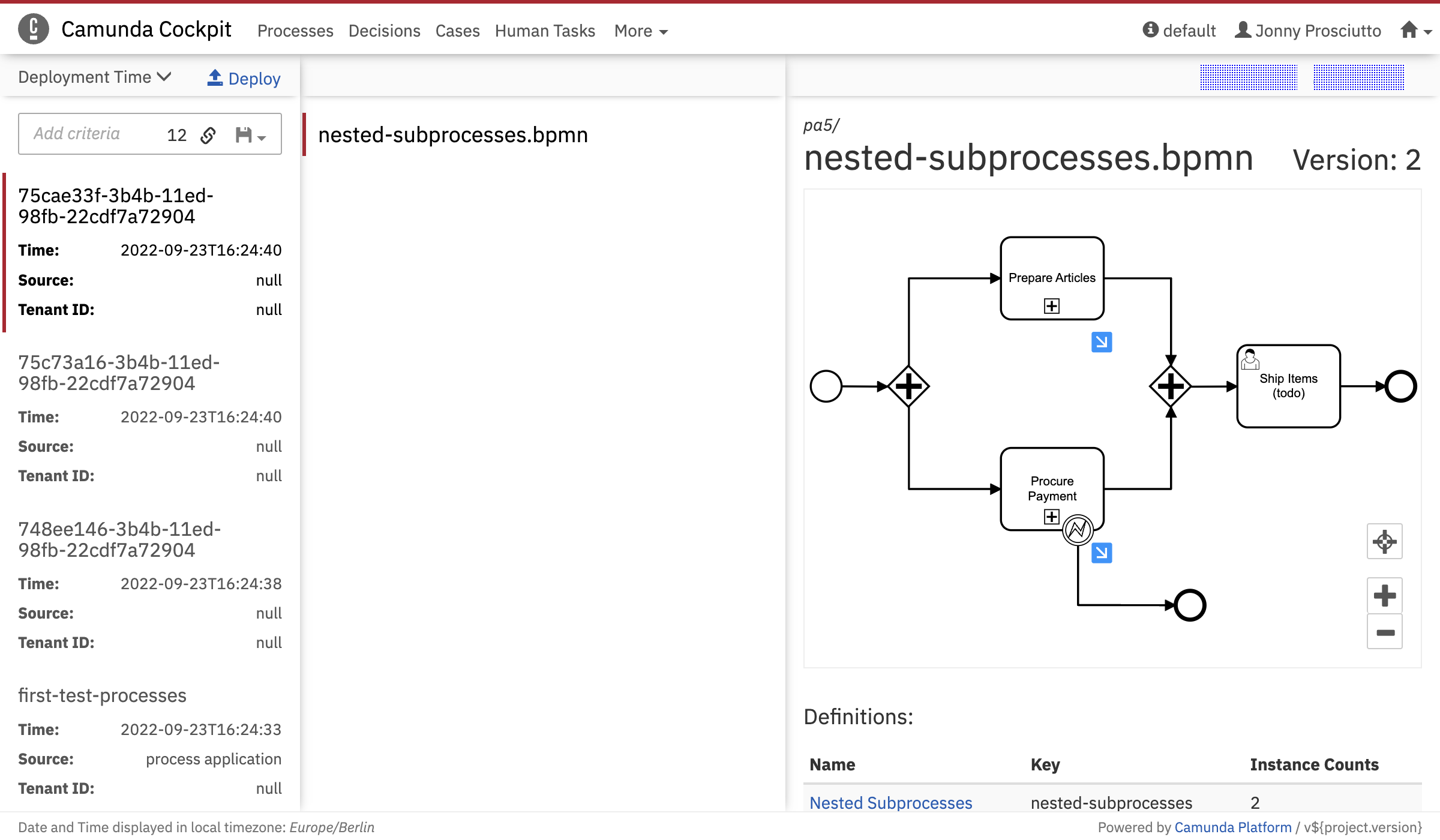Expand the Procure Payment plus marker
This screenshot has width=1440, height=840.
1052,517
